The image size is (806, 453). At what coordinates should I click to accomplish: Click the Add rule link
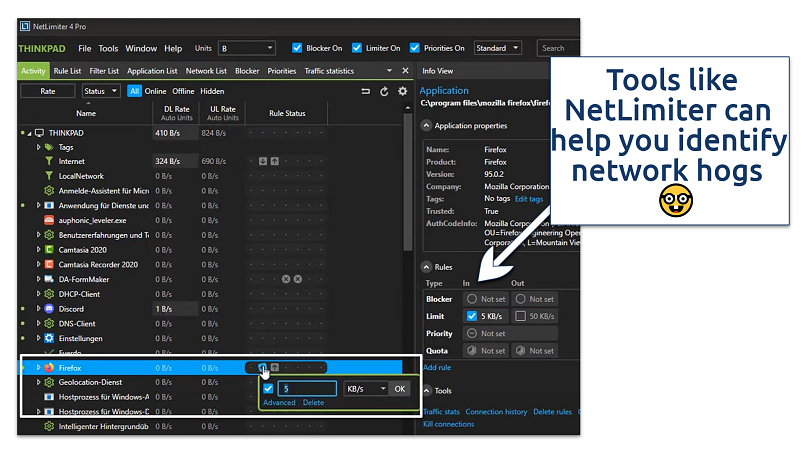(x=437, y=367)
